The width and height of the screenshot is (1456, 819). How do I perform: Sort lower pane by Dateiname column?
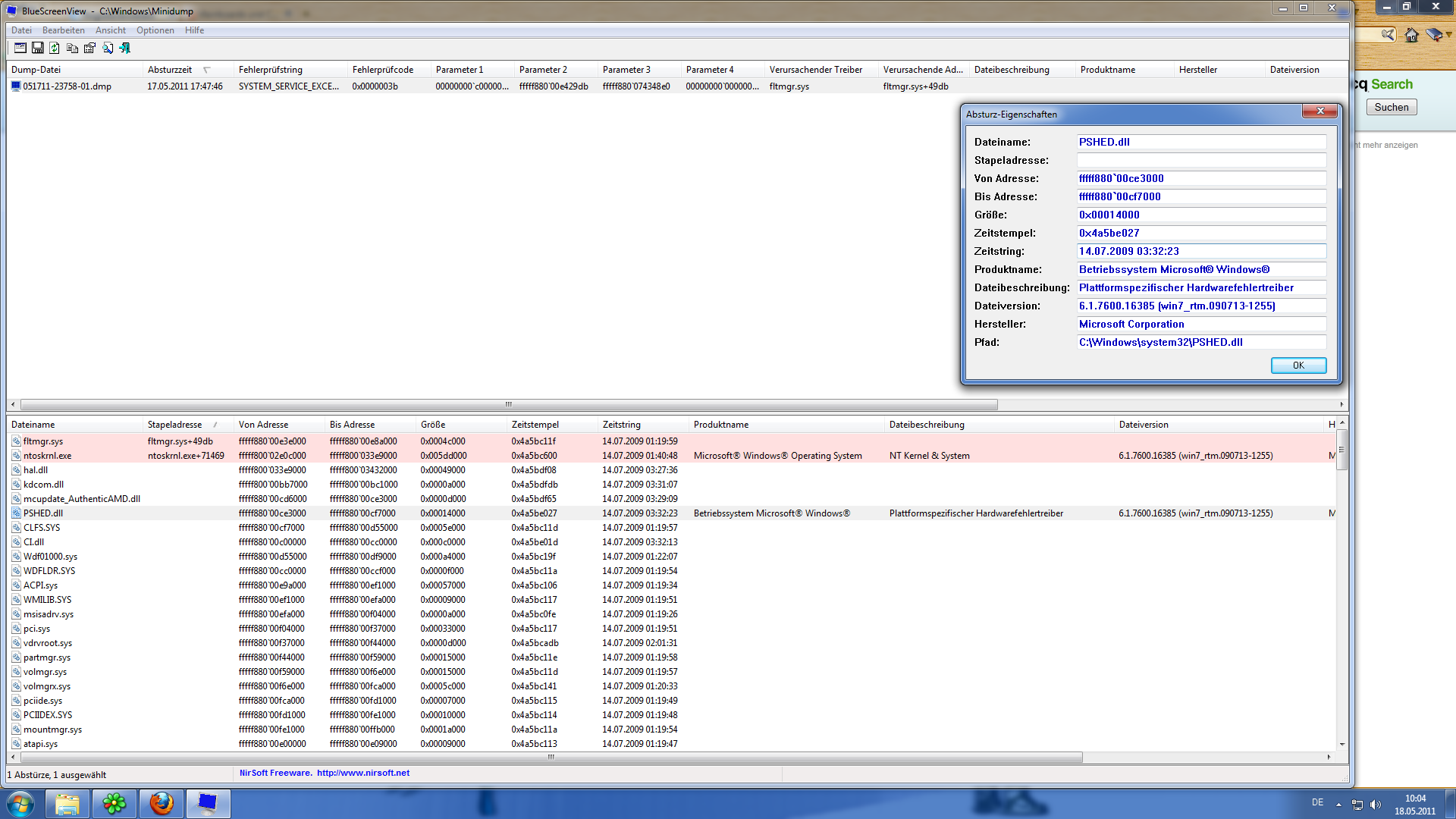pos(33,425)
